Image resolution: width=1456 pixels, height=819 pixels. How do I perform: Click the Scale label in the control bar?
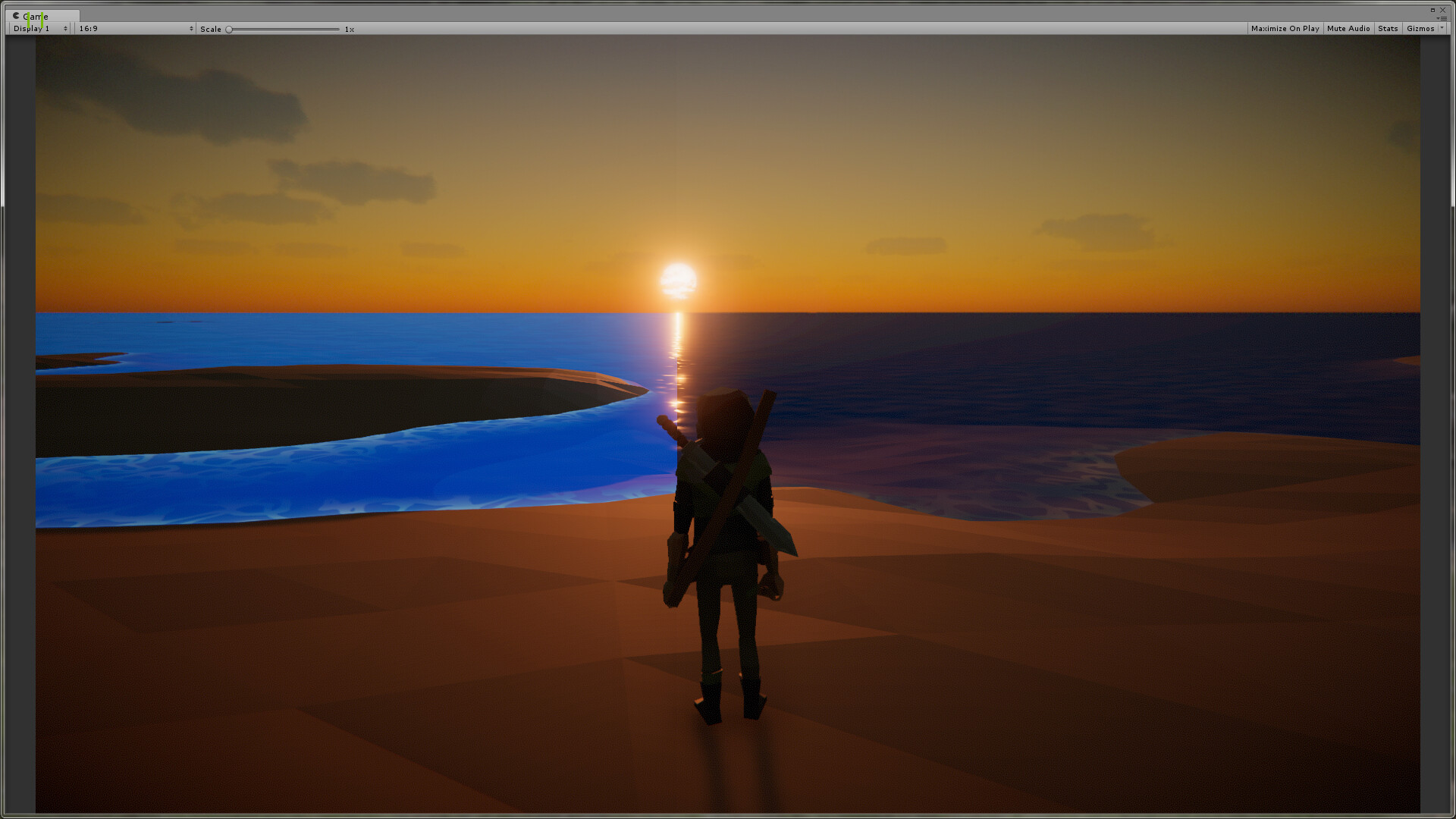tap(212, 29)
